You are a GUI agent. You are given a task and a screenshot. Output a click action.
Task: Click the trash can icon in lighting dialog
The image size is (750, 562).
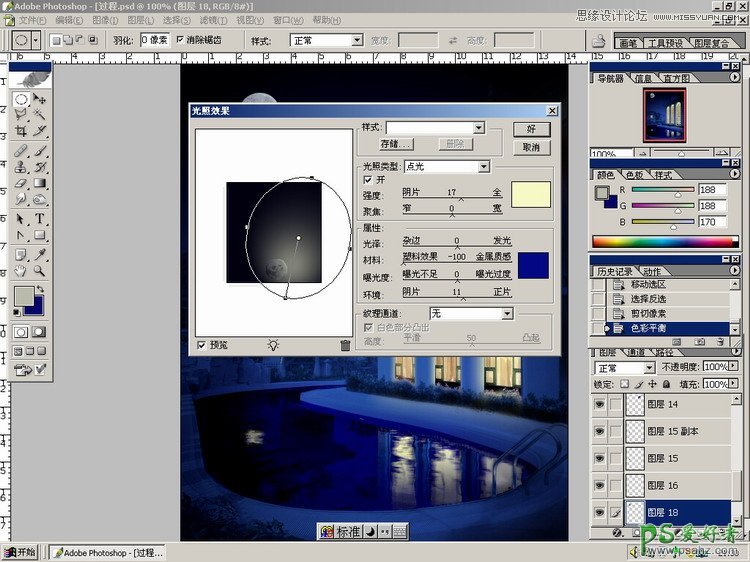tap(345, 344)
